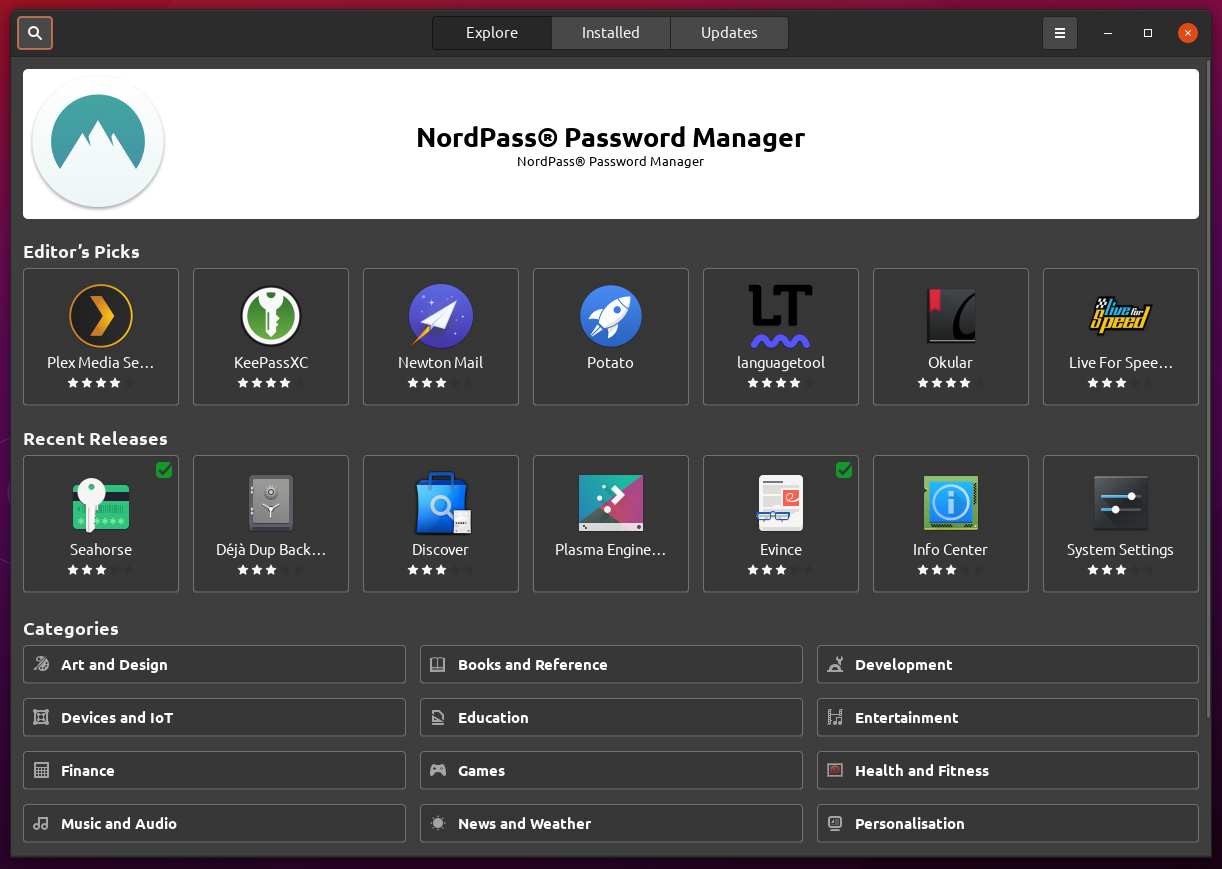Screen dimensions: 1222x869
Task: Click the KeePassXC app name
Action: pos(271,363)
